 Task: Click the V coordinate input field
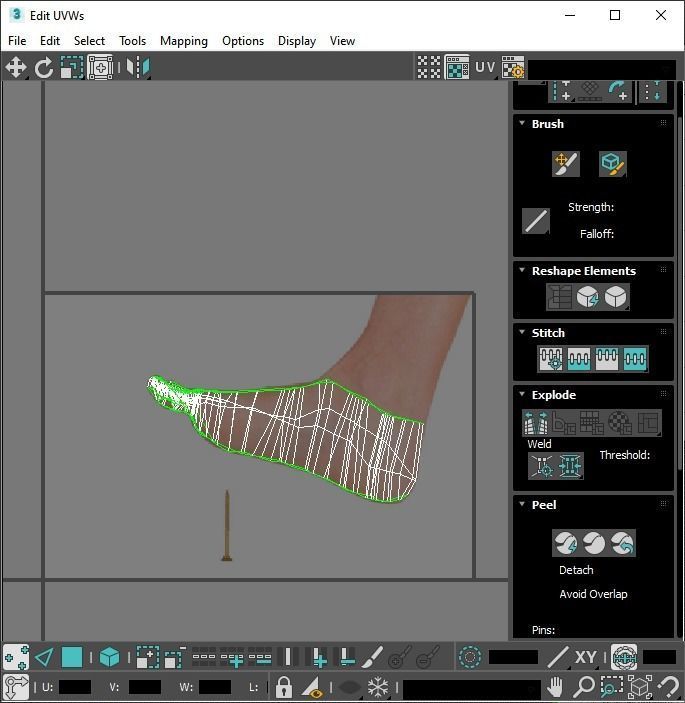[145, 687]
